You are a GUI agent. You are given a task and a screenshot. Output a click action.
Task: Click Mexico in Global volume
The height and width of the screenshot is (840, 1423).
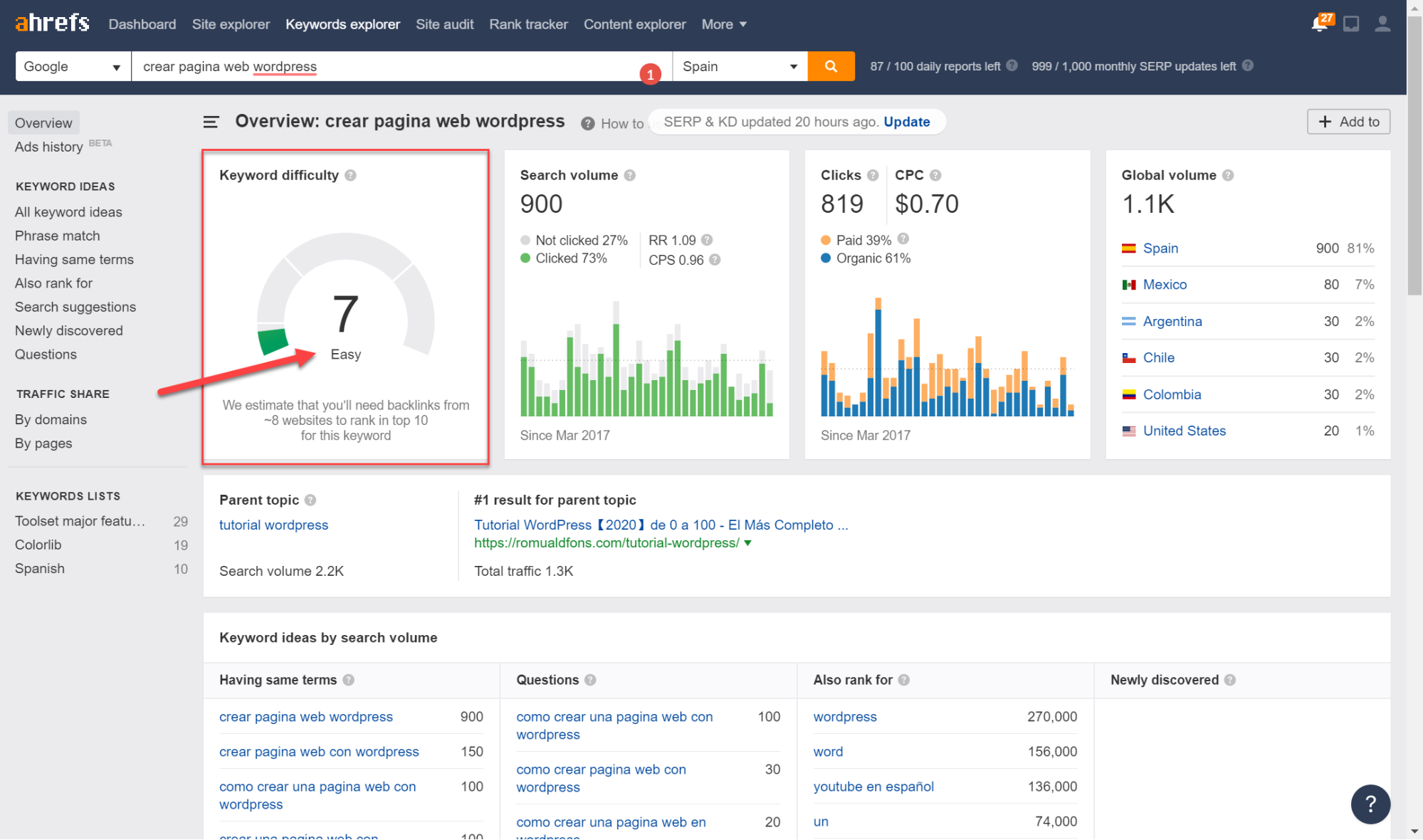tap(1165, 285)
